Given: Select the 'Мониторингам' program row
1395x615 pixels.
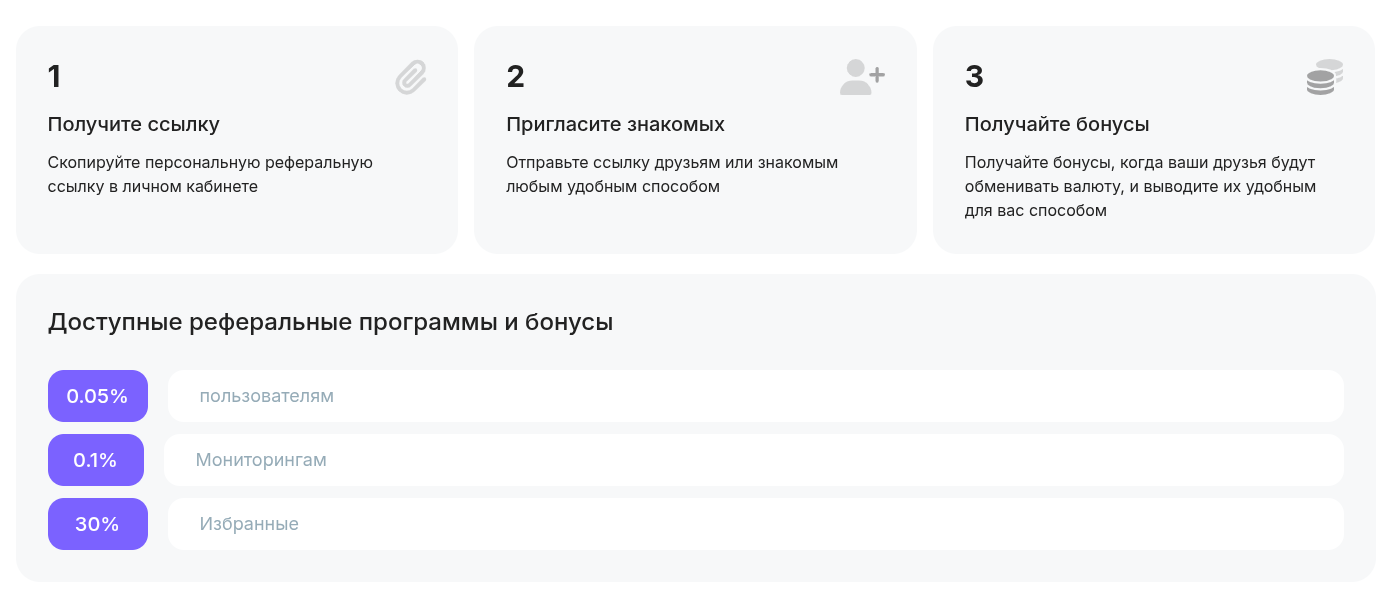Looking at the screenshot, I should [x=755, y=460].
